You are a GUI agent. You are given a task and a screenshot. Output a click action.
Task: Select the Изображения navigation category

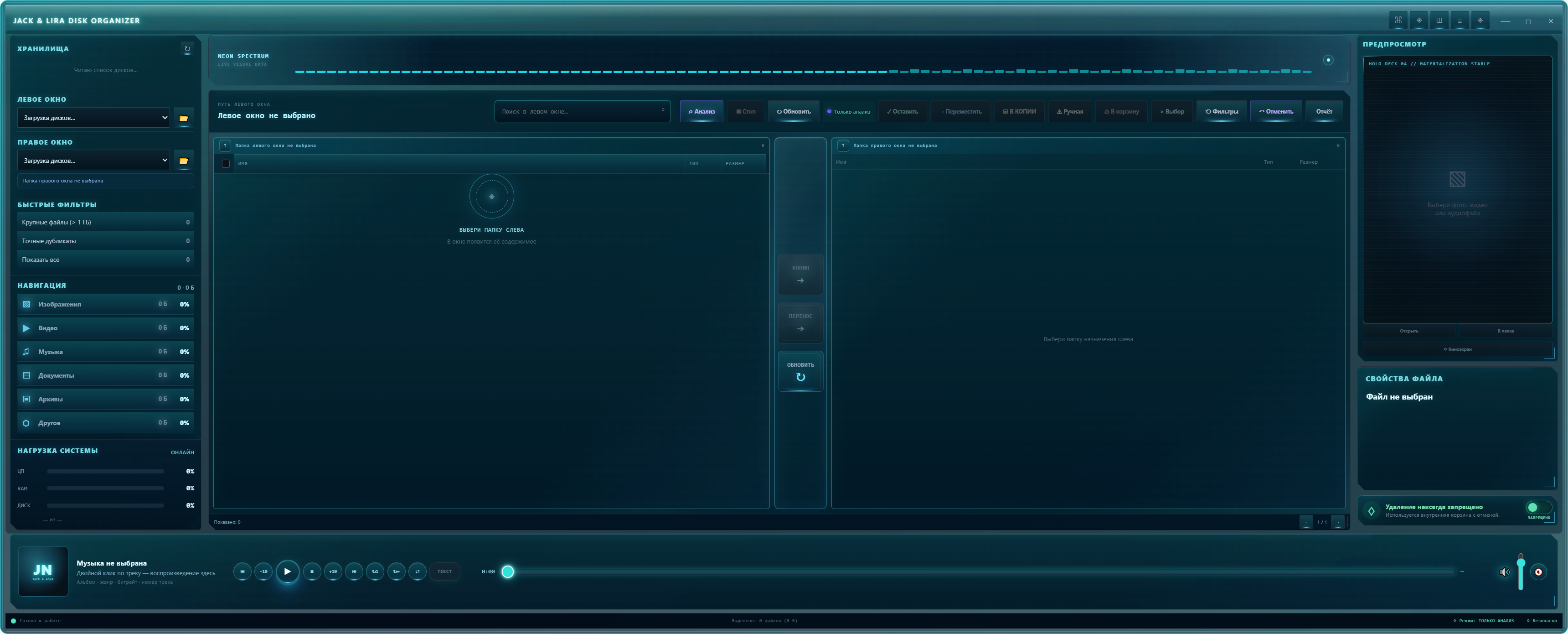(105, 305)
